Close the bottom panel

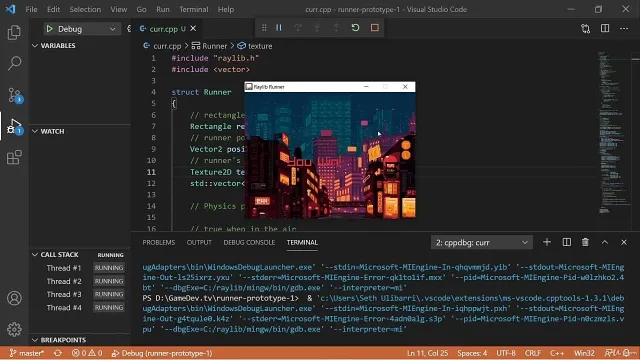(624, 242)
